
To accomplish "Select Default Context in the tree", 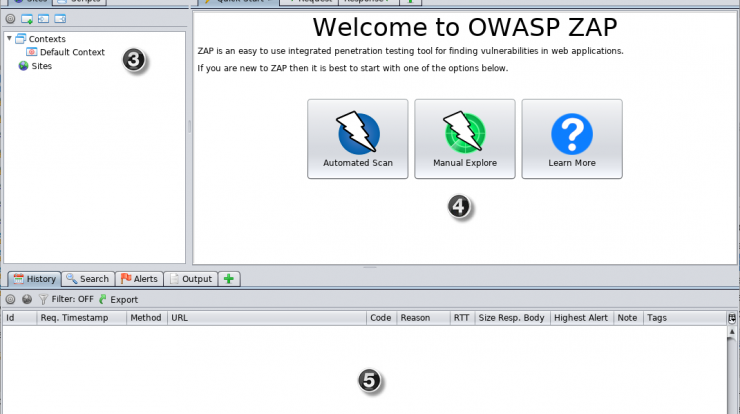I will click(66, 52).
